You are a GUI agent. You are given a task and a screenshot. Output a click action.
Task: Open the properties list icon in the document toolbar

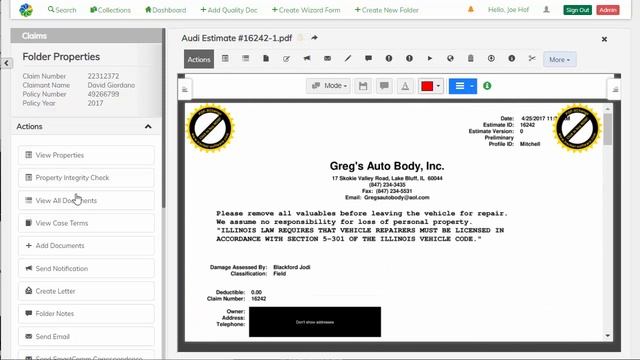(225, 59)
